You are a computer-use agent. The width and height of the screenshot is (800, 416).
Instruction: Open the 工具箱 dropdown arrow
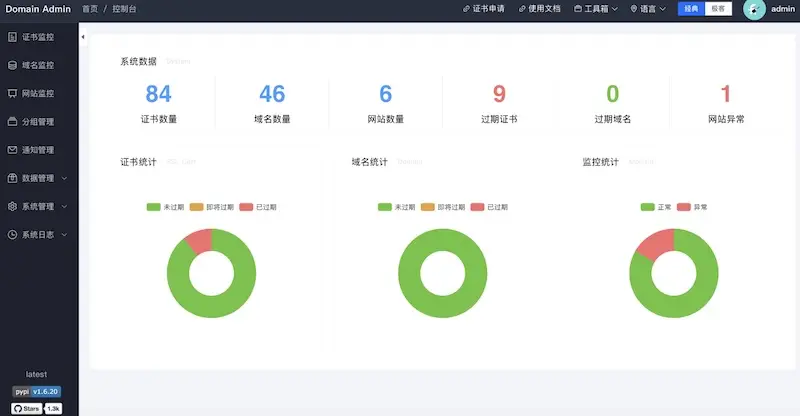tap(615, 9)
